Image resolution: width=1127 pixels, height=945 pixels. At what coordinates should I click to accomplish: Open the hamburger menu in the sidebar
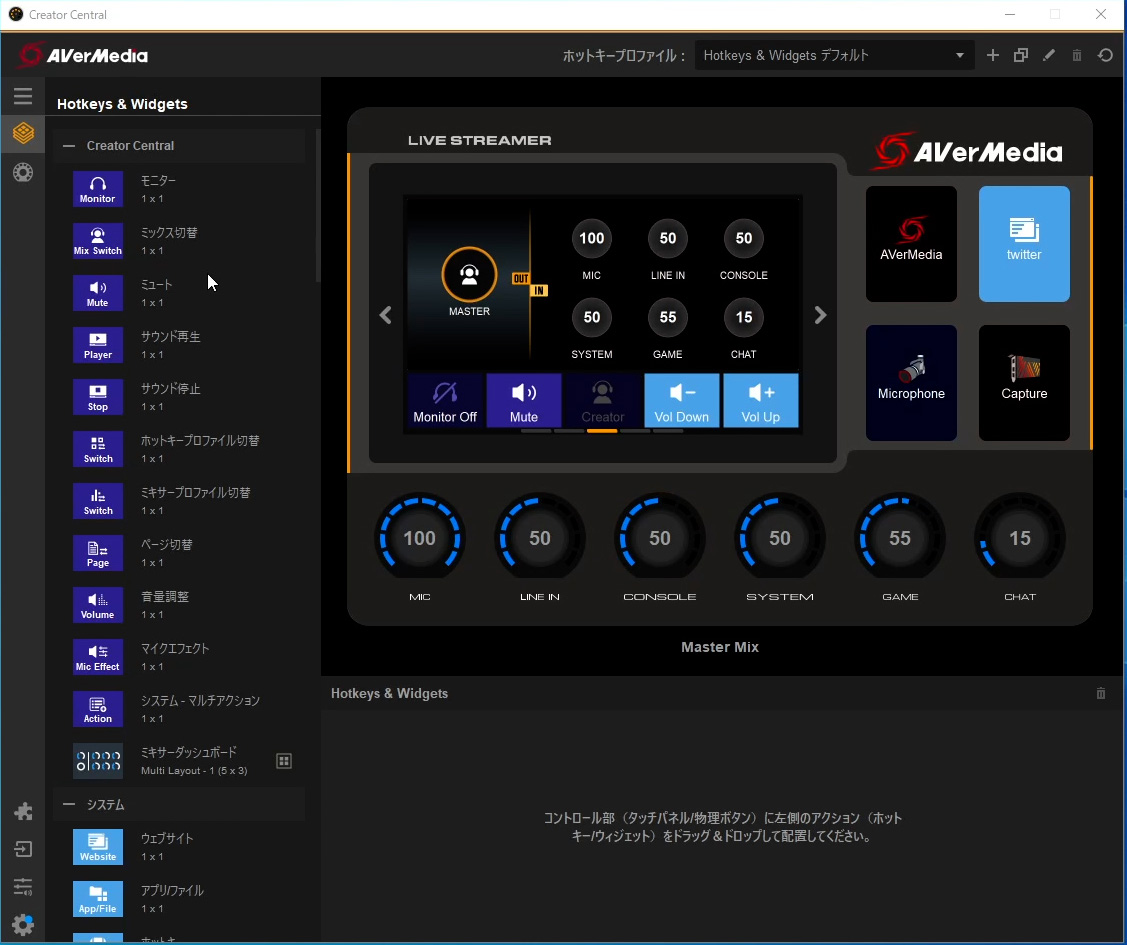[x=23, y=96]
